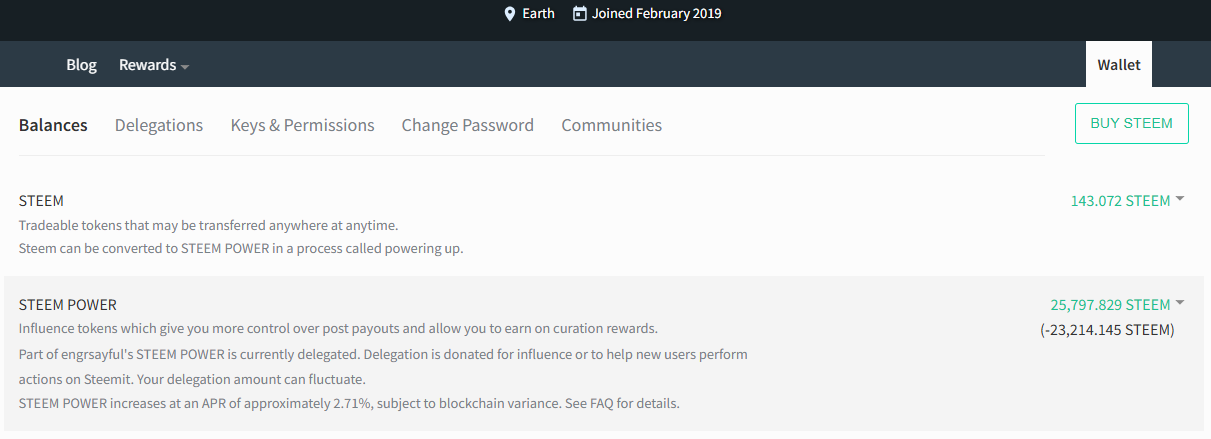Click the STEEM section heading

coord(41,201)
